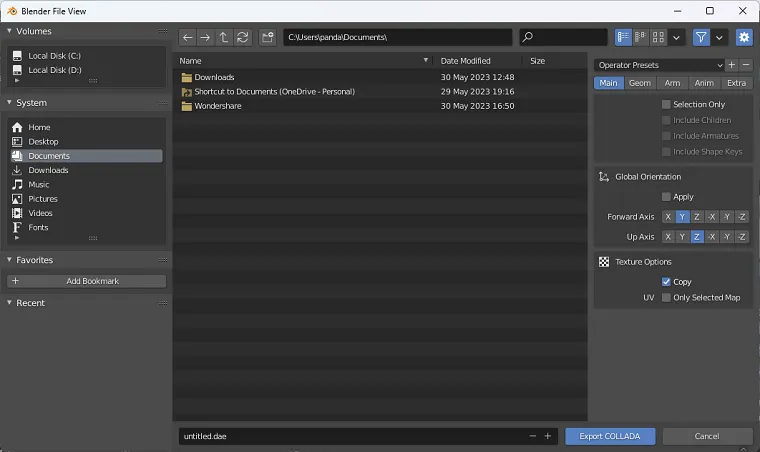Set Up Axis to -Z
The height and width of the screenshot is (452, 760).
[742, 237]
